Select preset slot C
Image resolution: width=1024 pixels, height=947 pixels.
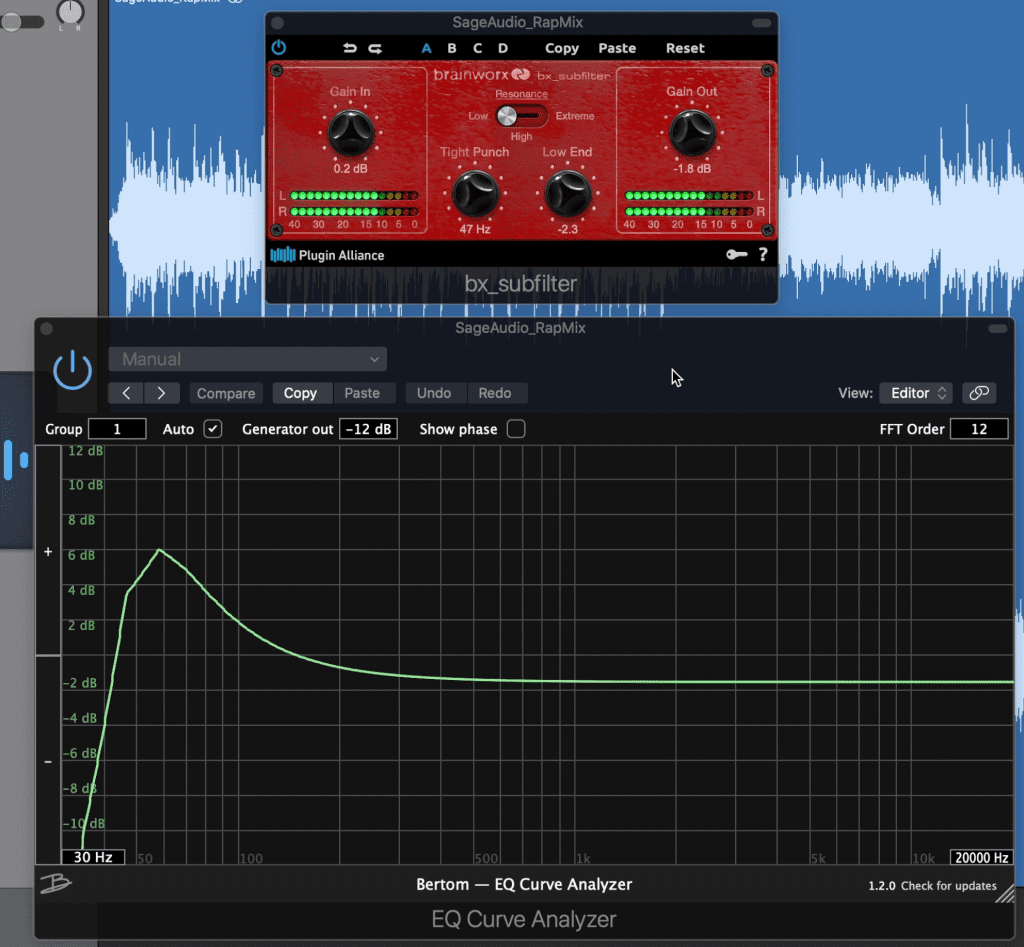point(477,48)
